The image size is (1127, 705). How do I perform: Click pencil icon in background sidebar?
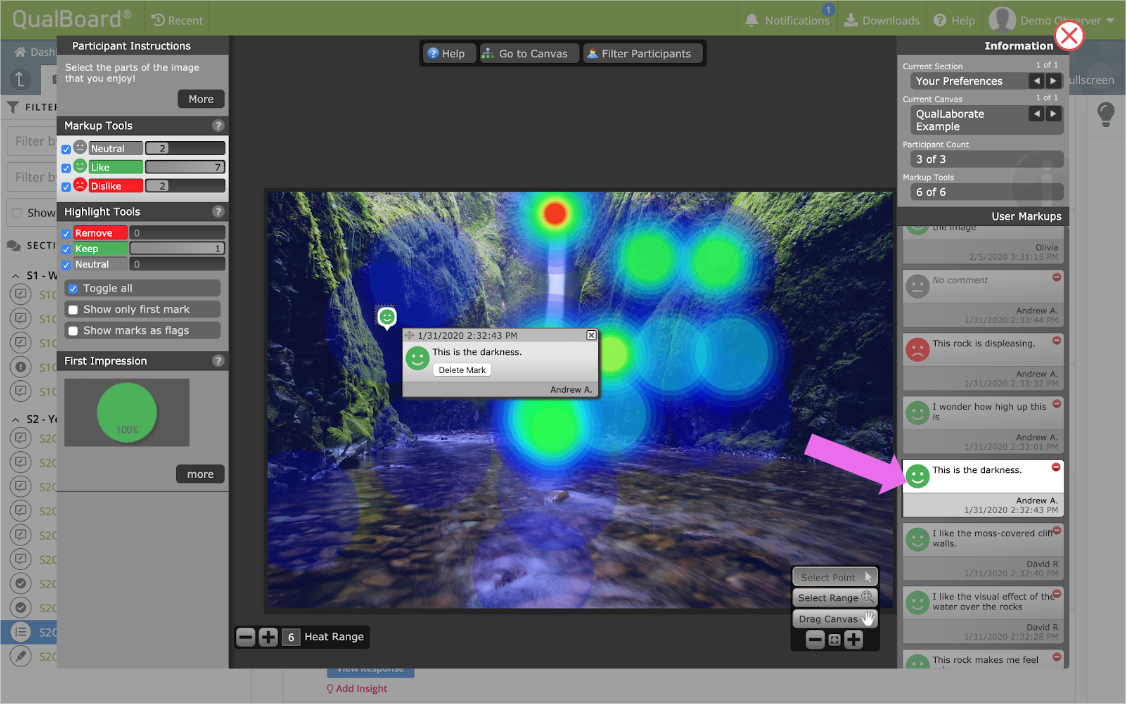[21, 656]
